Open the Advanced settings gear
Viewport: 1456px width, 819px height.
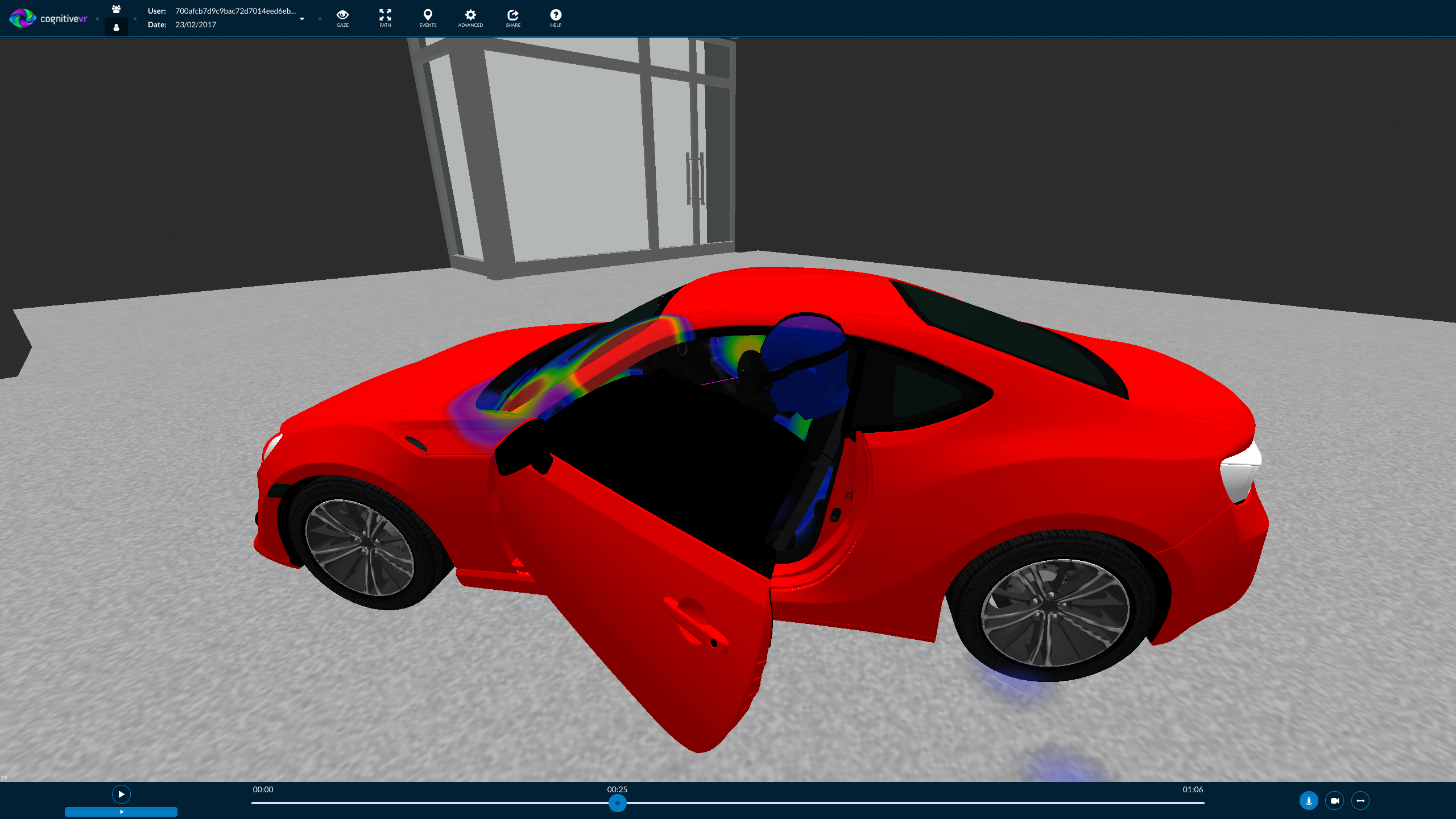(470, 18)
